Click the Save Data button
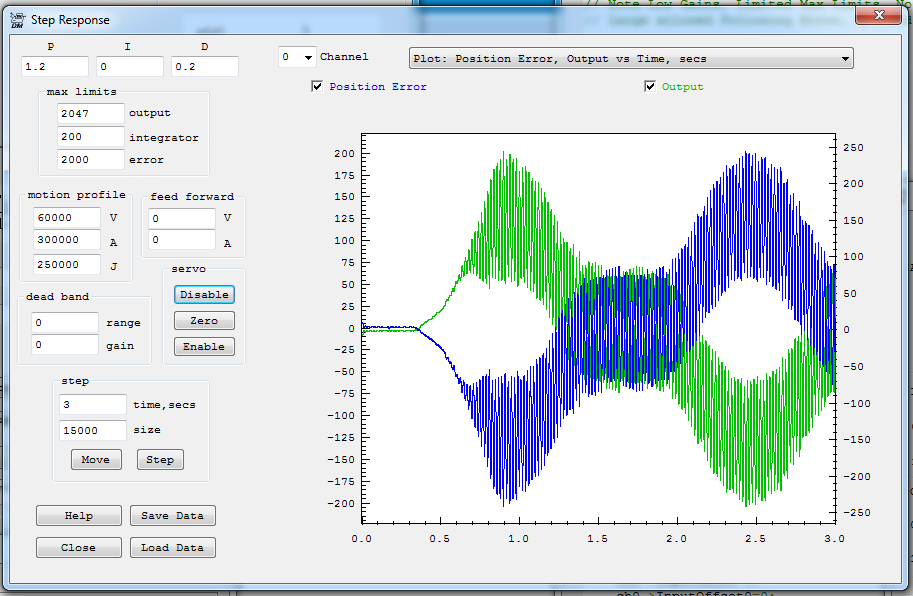Viewport: 913px width, 596px height. 172,516
